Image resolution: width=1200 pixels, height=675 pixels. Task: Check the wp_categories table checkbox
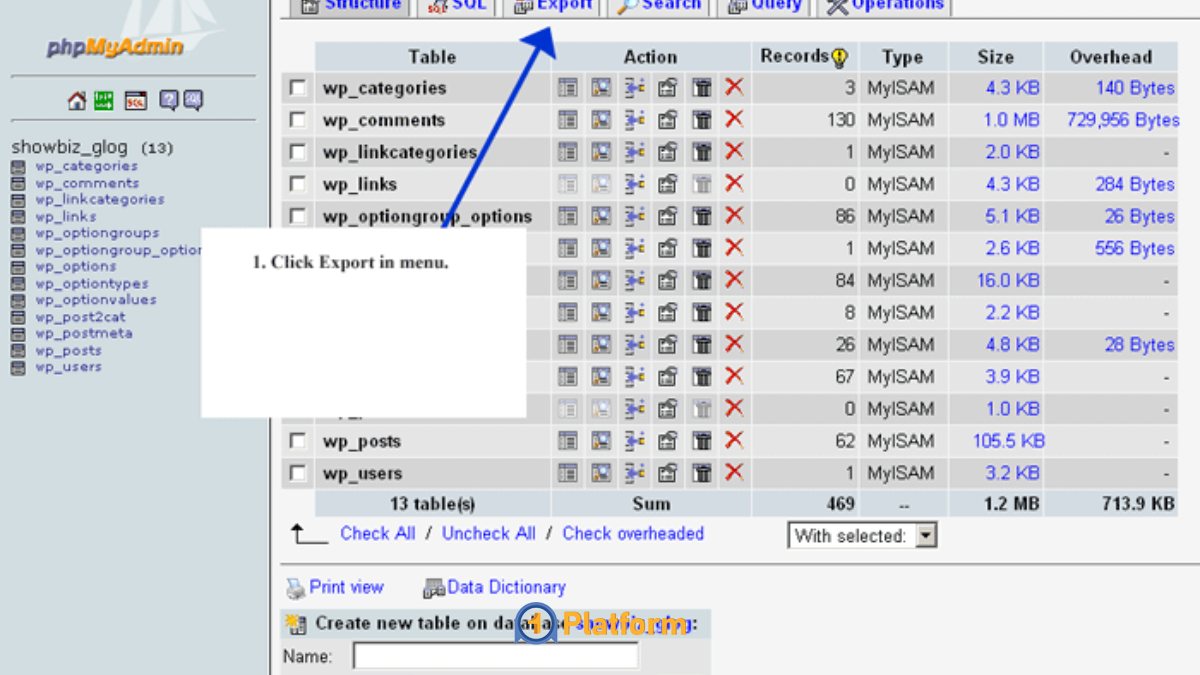point(297,88)
